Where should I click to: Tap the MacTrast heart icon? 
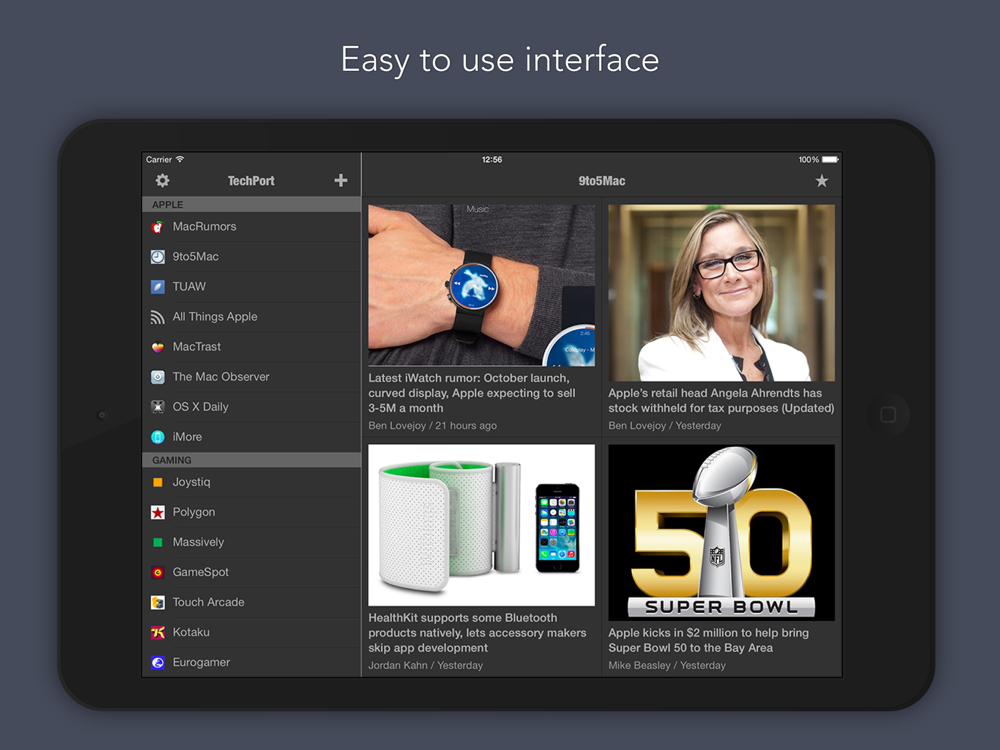pos(158,347)
